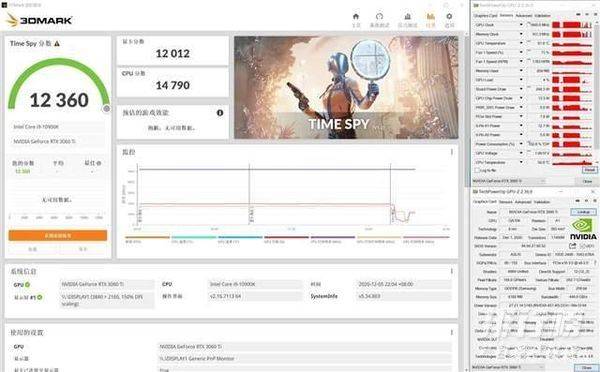Viewport: 600px width, 372px height.
Task: Open the three-dot menu of the system info panel
Action: pyautogui.click(x=452, y=271)
